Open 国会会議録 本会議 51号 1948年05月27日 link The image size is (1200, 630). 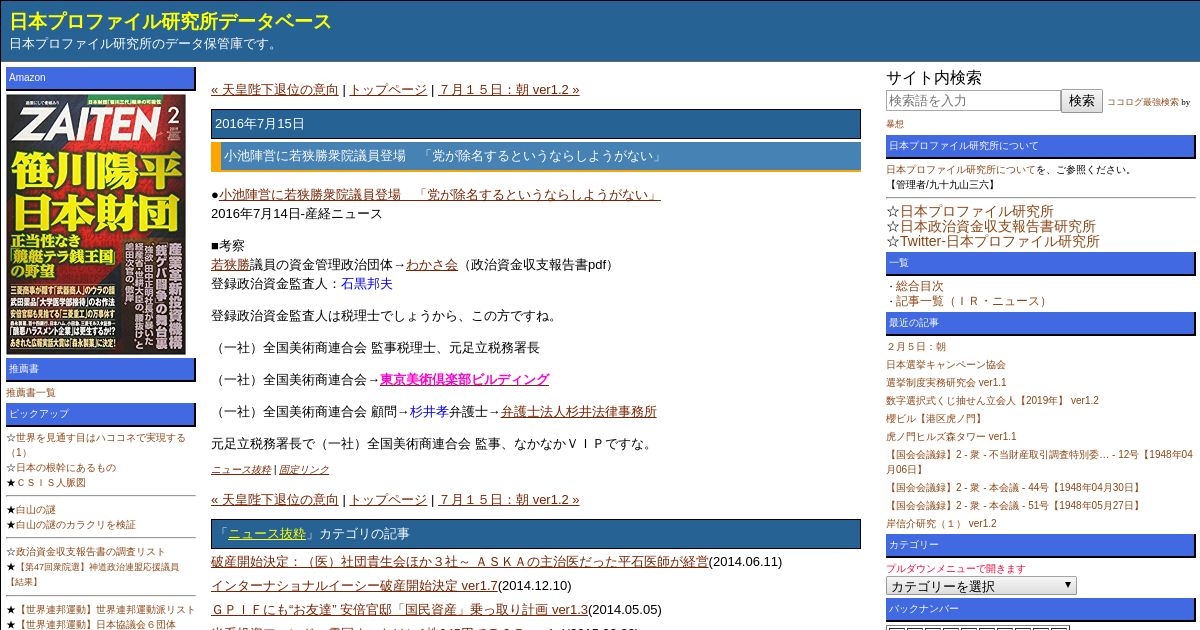(x=1014, y=506)
